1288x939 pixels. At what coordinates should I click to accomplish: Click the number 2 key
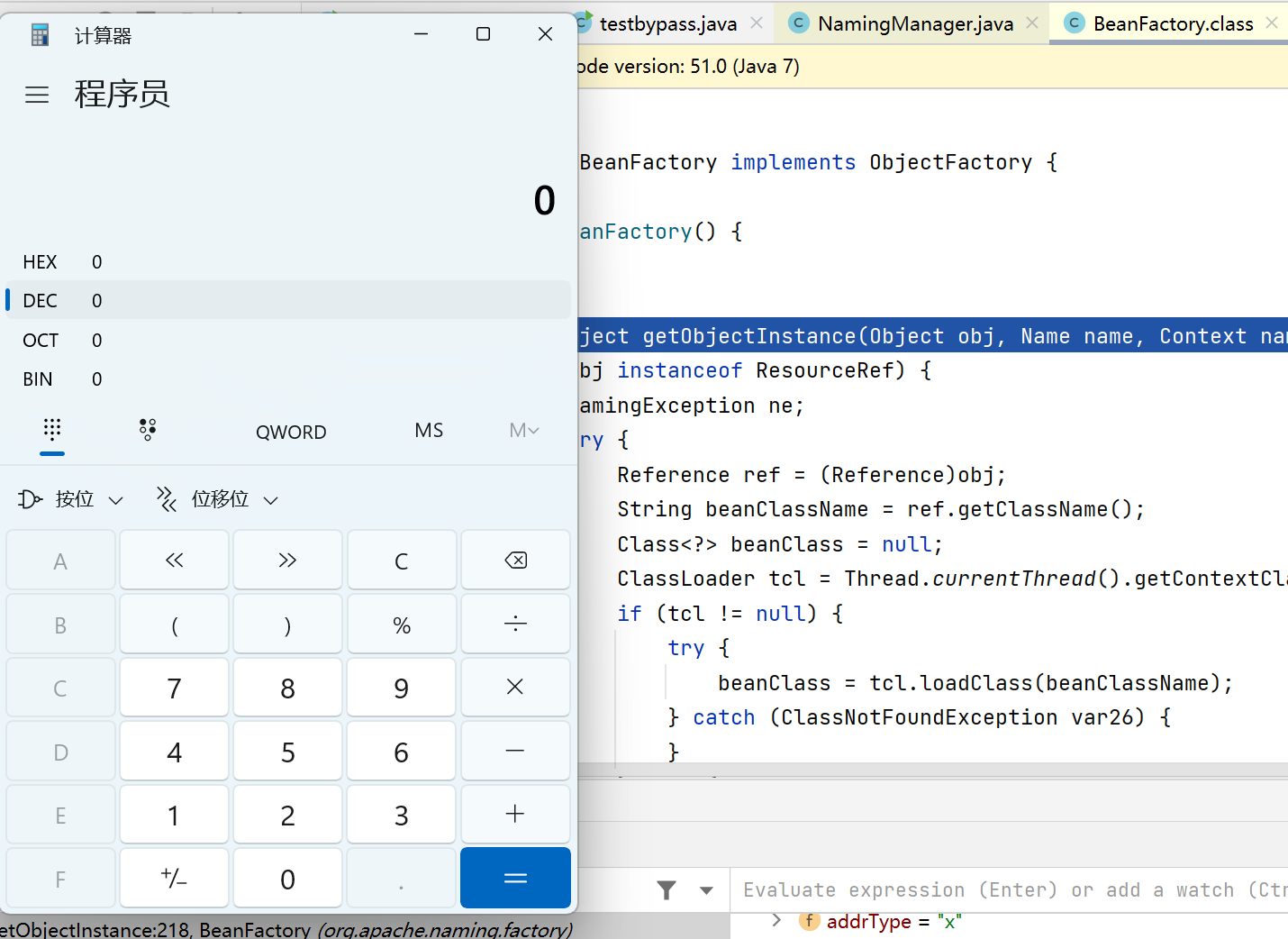(x=287, y=815)
